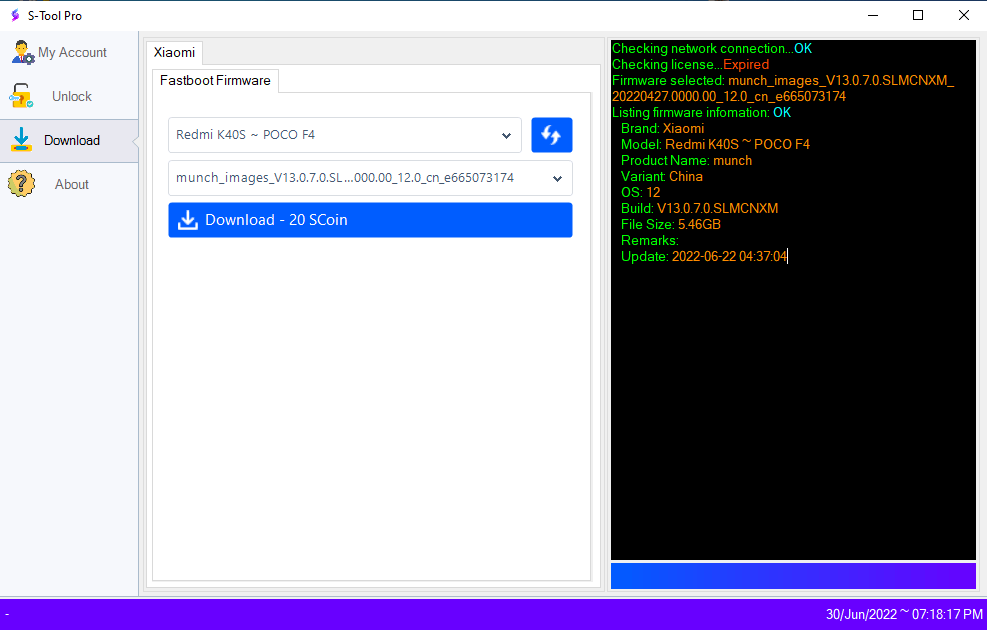987x630 pixels.
Task: Click download tray icon on SCoin button
Action: pyautogui.click(x=188, y=220)
